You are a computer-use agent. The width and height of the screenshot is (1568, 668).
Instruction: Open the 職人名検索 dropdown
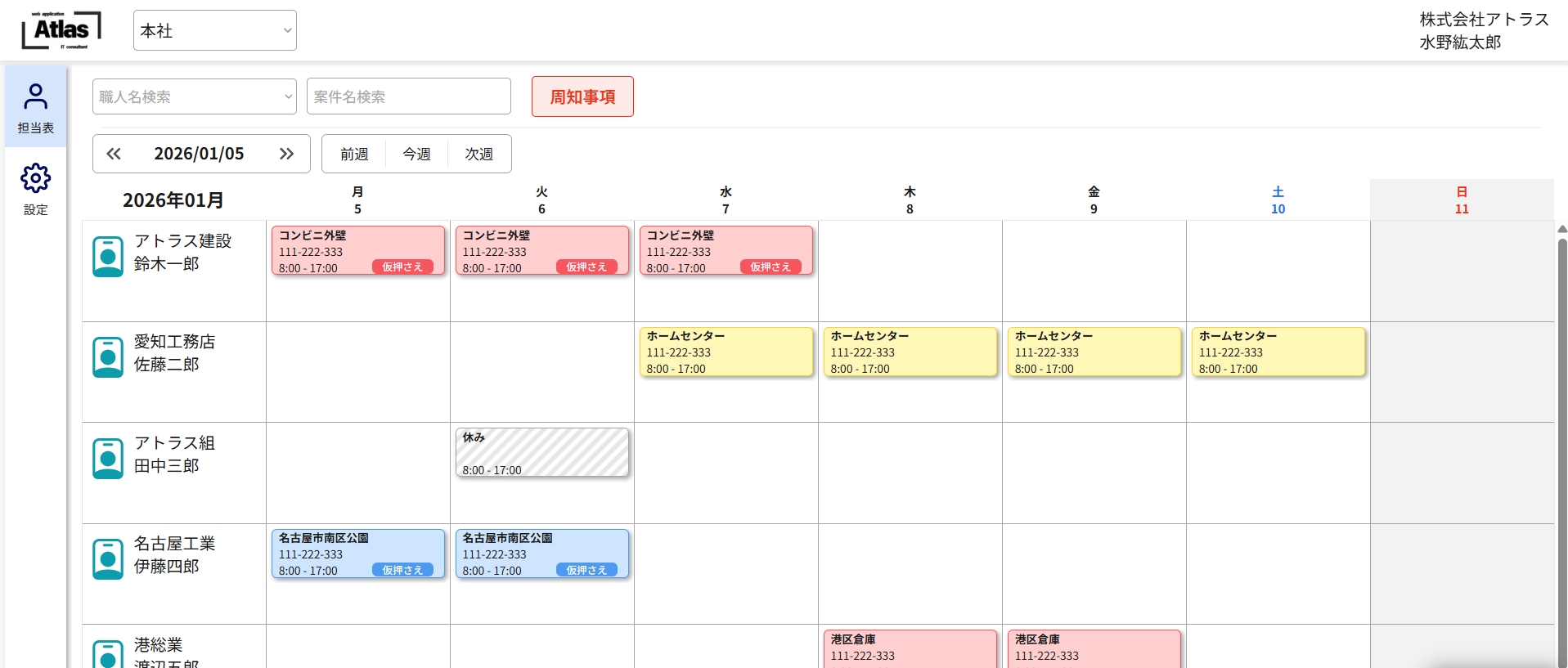pos(194,96)
